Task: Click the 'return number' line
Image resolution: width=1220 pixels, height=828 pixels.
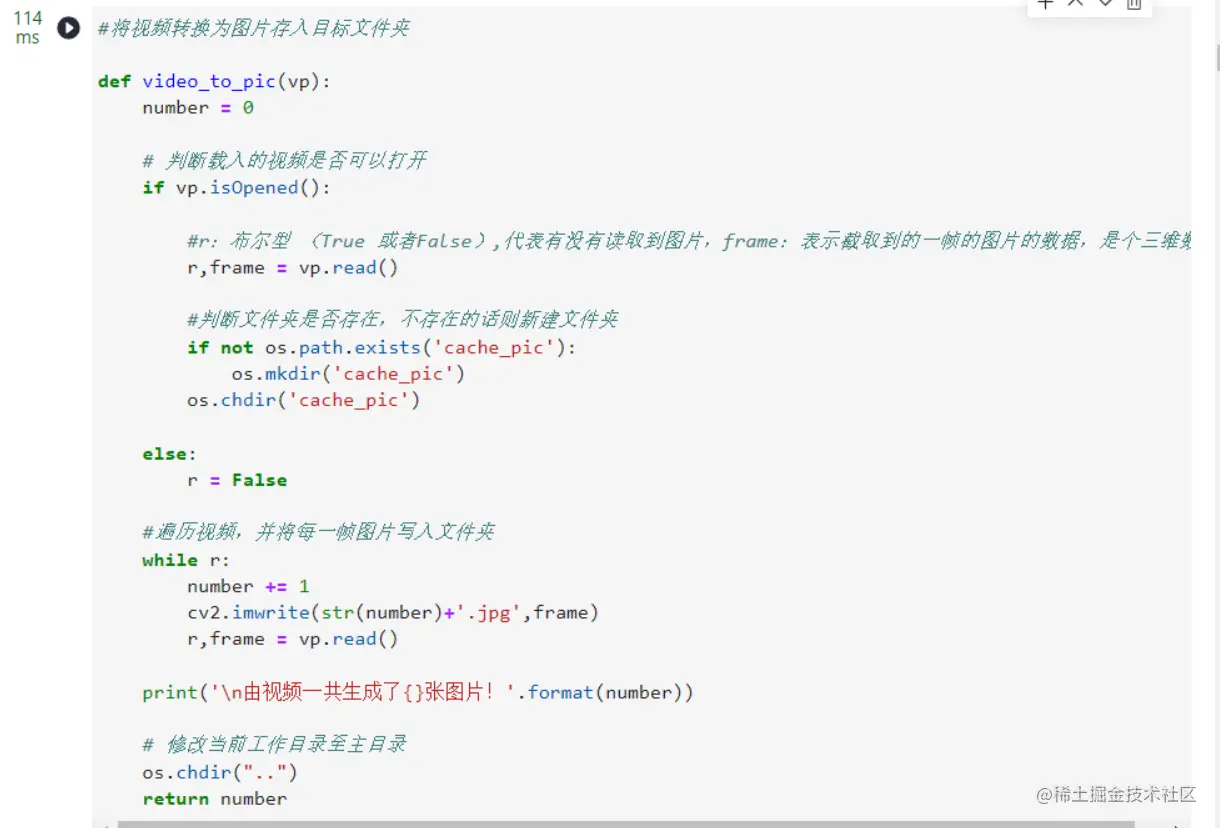Action: pos(214,798)
